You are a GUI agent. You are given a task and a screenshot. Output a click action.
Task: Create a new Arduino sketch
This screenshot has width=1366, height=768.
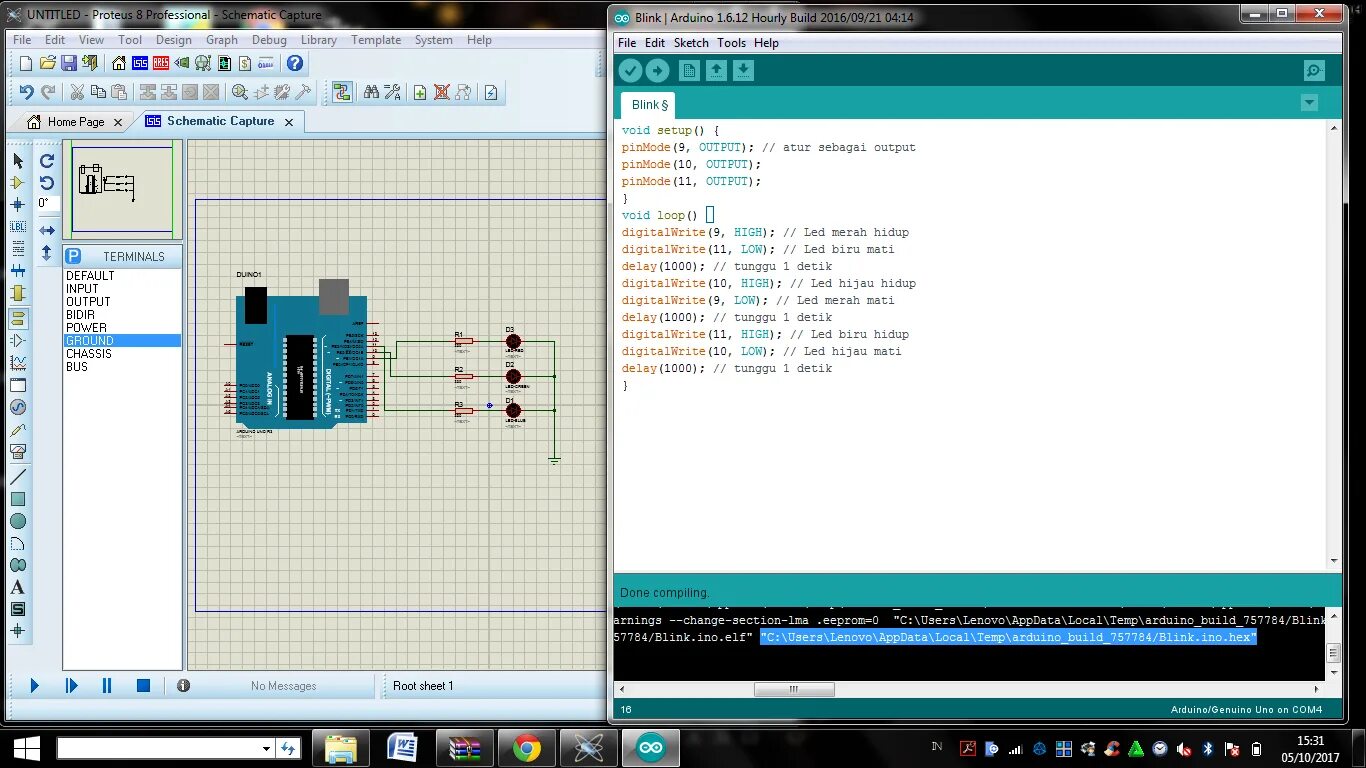(x=689, y=70)
